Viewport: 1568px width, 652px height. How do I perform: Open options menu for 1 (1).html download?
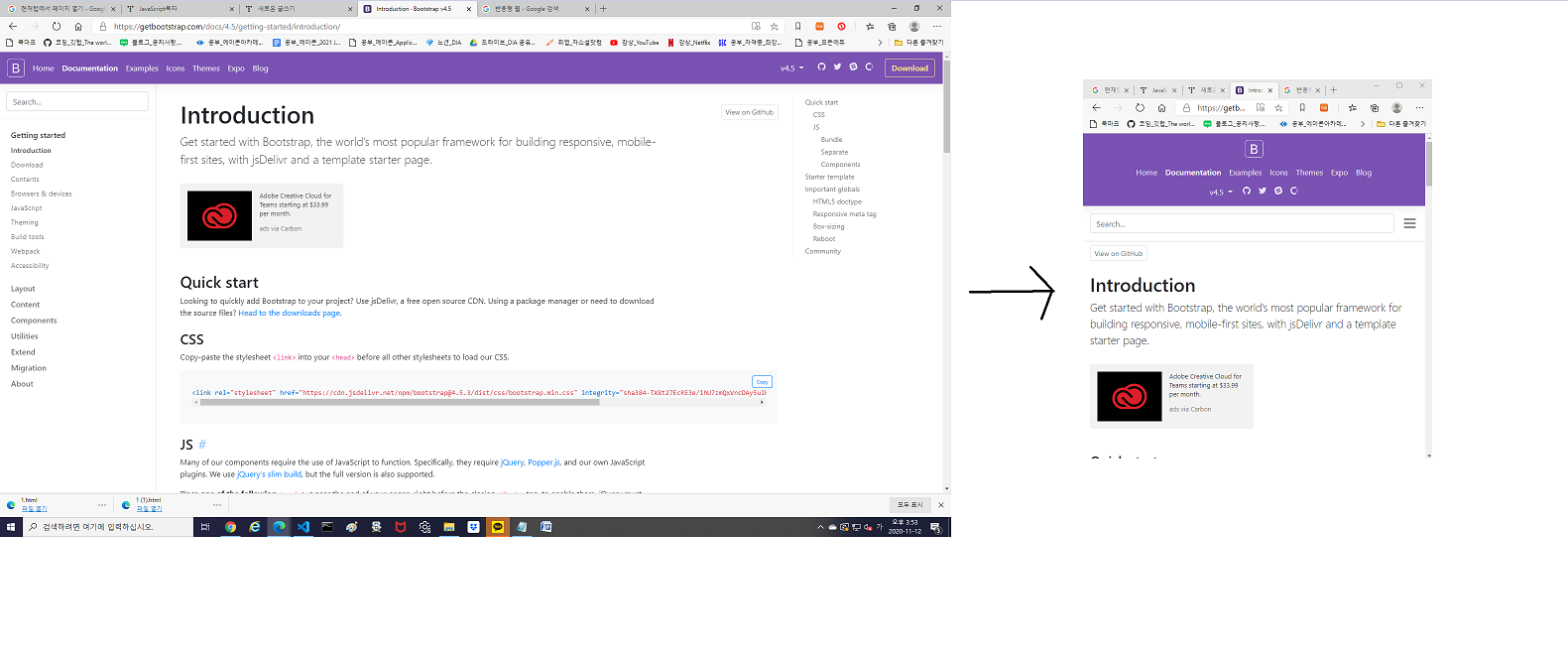(217, 505)
